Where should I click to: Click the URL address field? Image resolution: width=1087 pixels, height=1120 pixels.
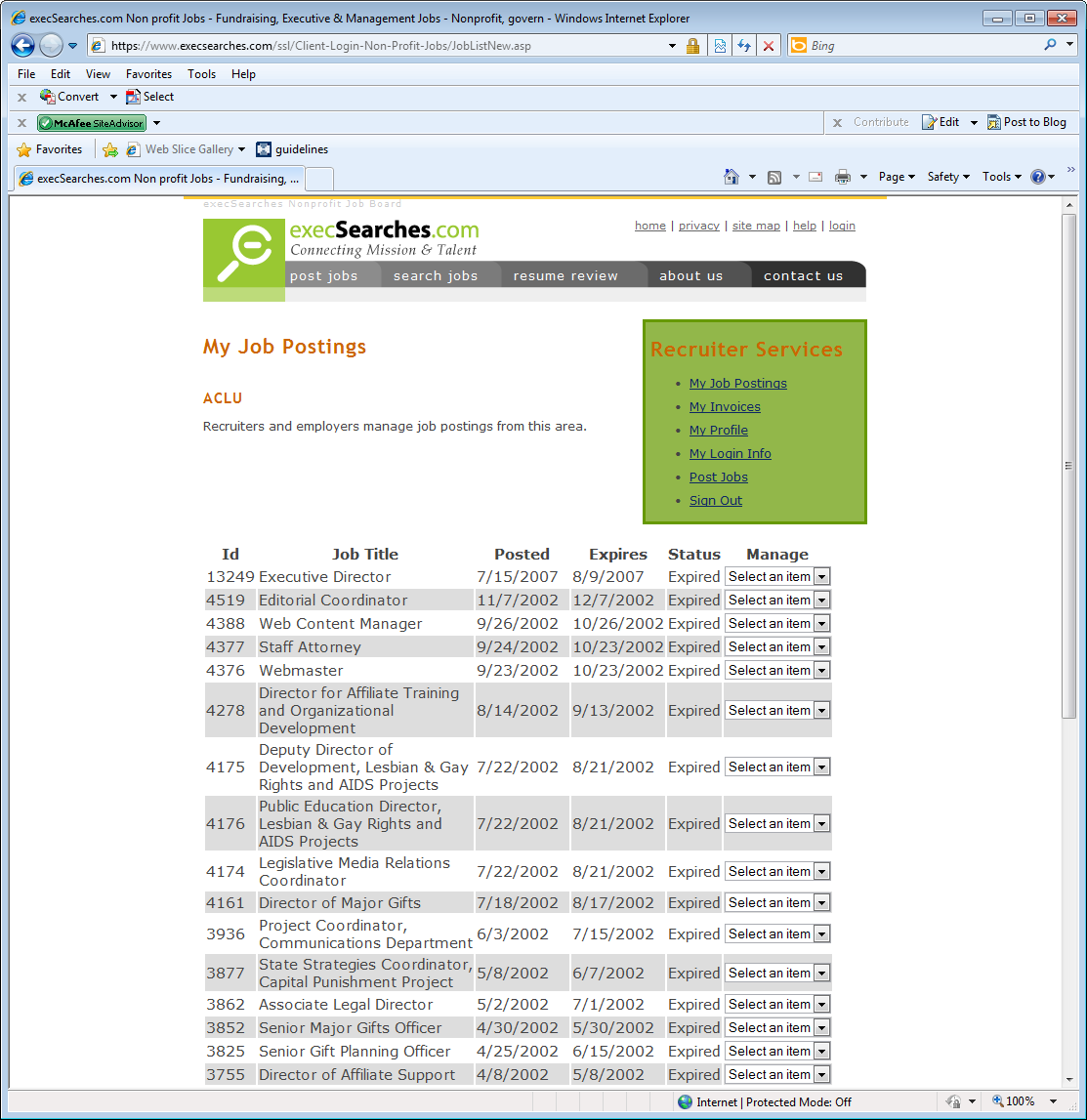coord(386,46)
